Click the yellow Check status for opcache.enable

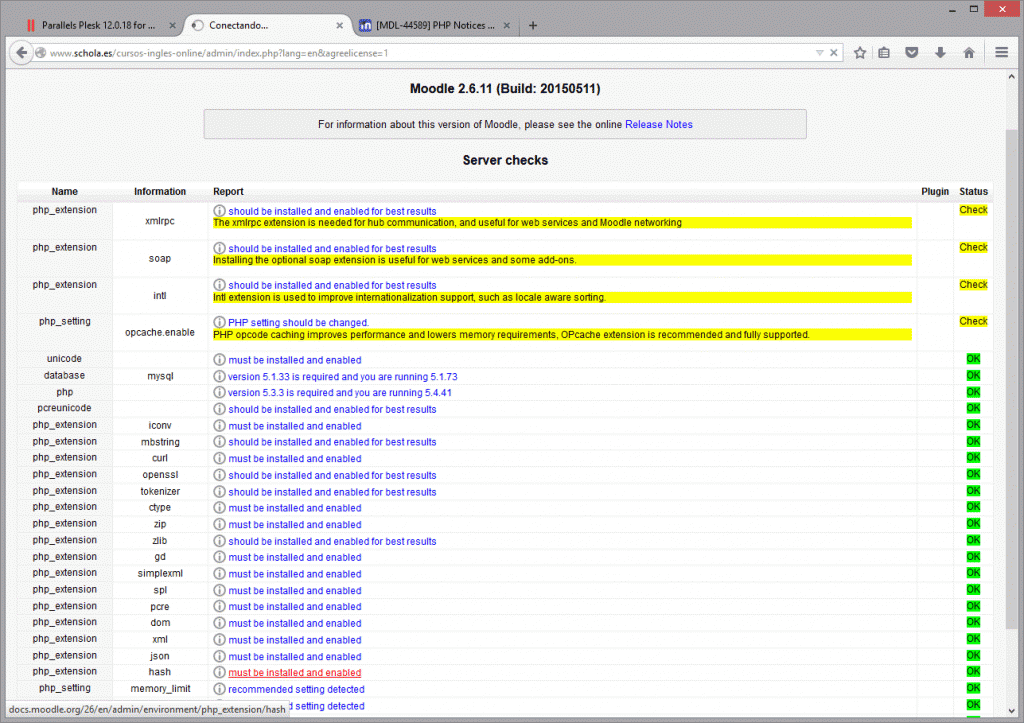click(x=973, y=321)
